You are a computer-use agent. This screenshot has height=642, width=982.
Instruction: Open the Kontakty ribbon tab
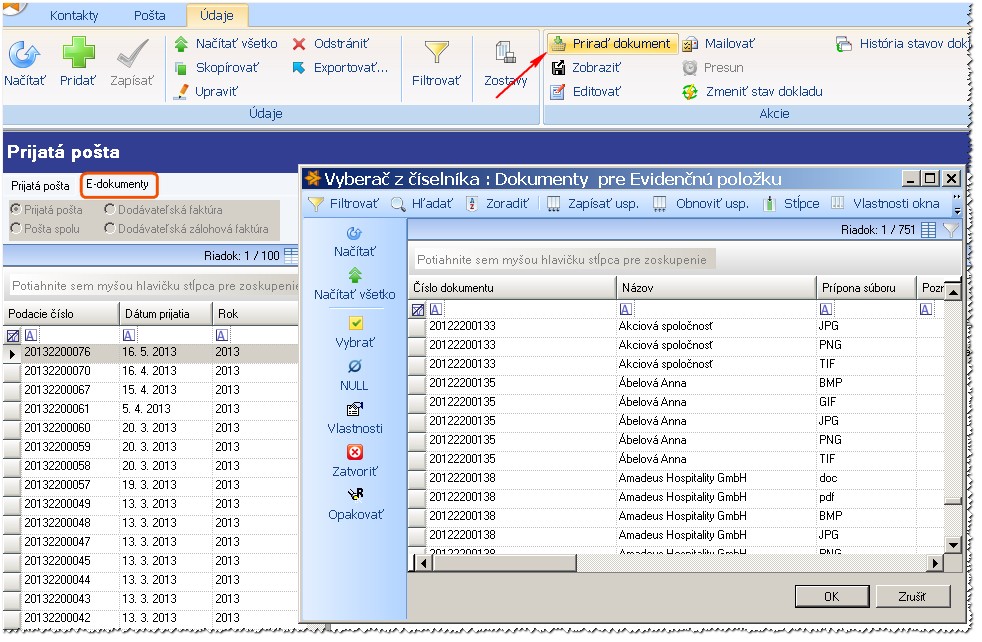coord(74,16)
